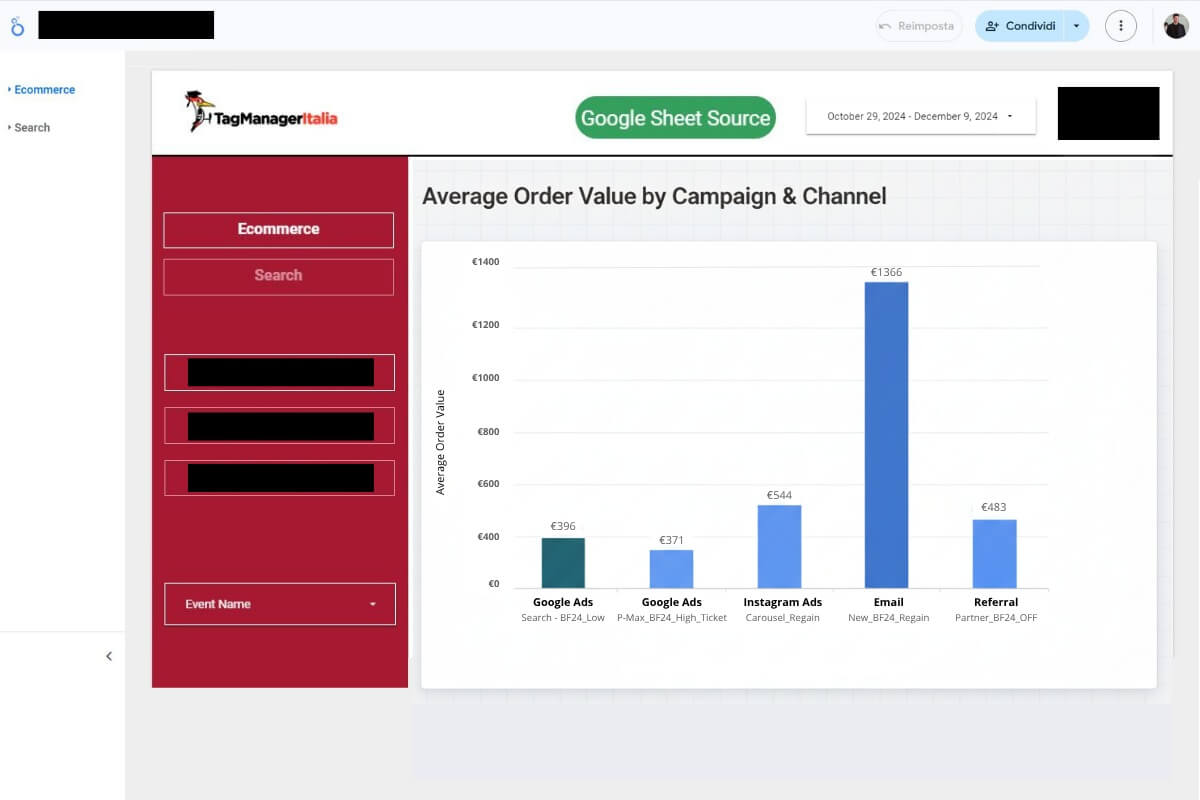Expand the Search section arrow
The image size is (1200, 800).
(x=8, y=127)
